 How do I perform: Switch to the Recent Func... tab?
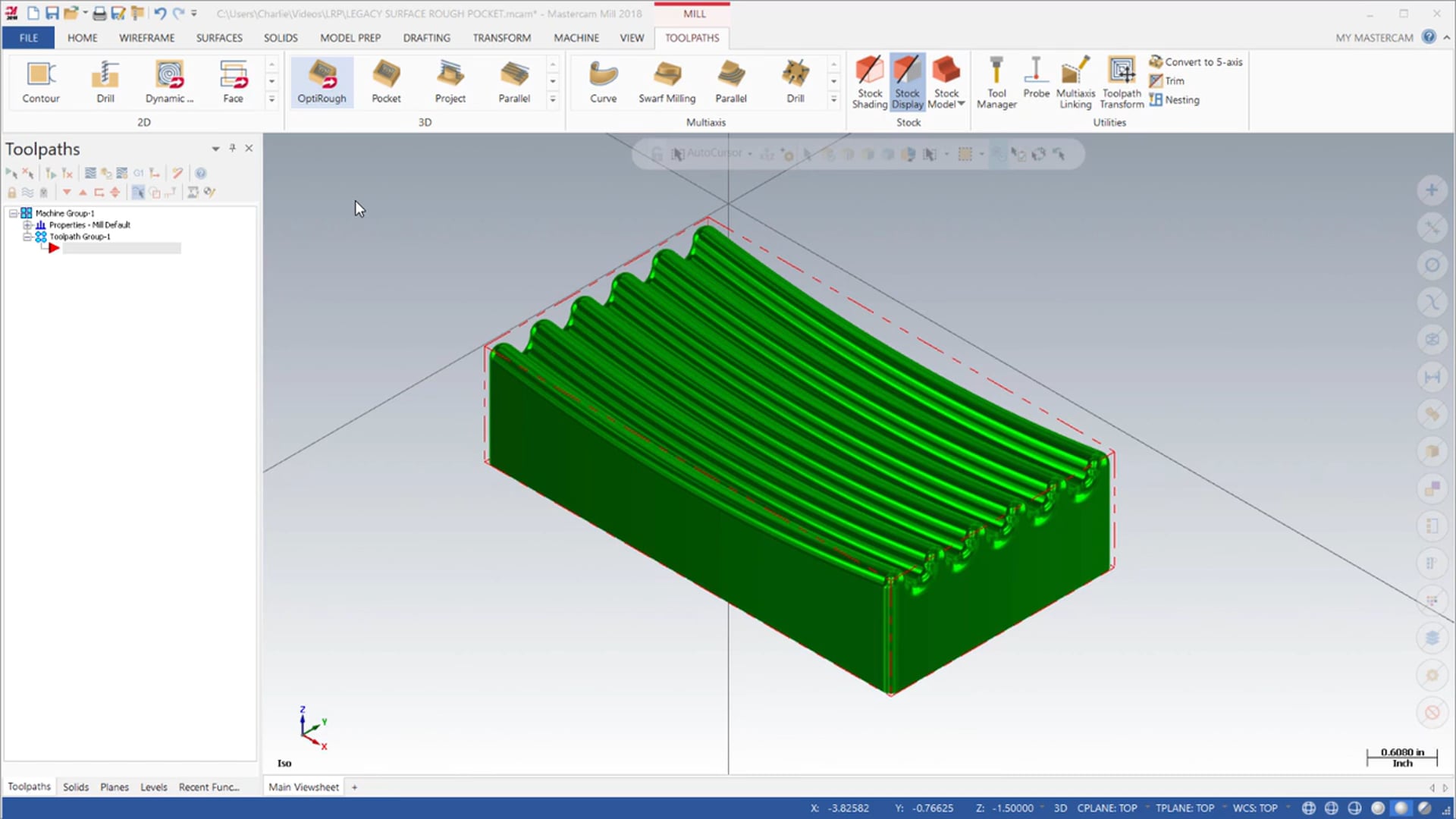point(208,787)
